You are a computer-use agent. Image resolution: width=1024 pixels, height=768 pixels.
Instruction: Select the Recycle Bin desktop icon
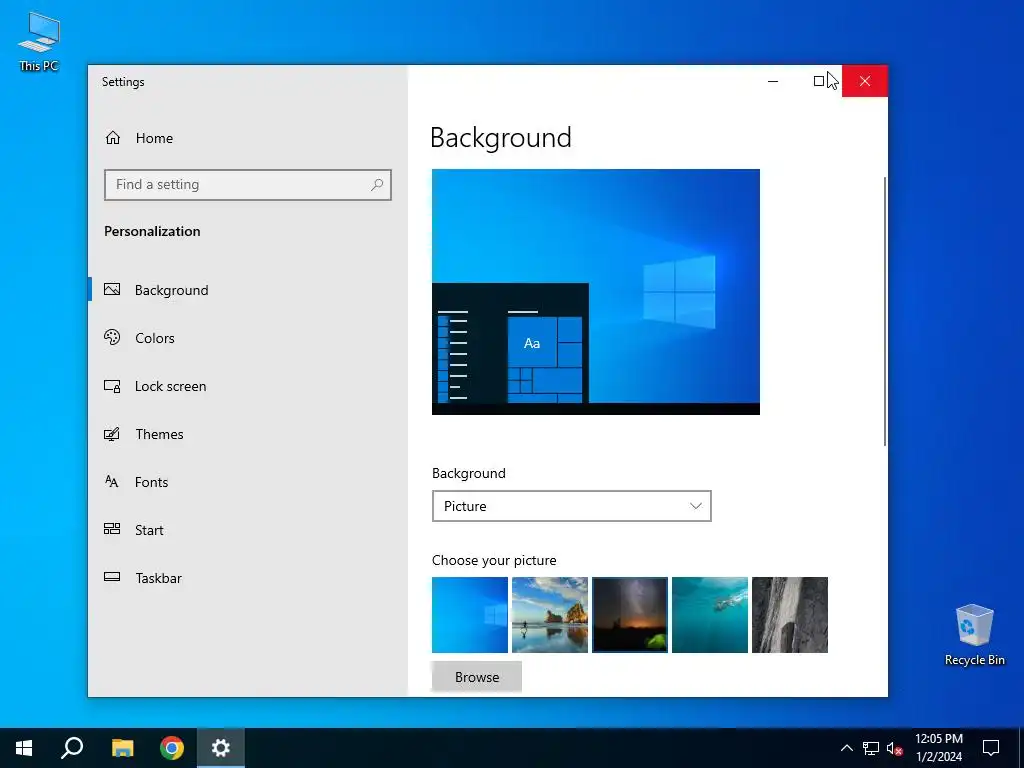pyautogui.click(x=974, y=635)
